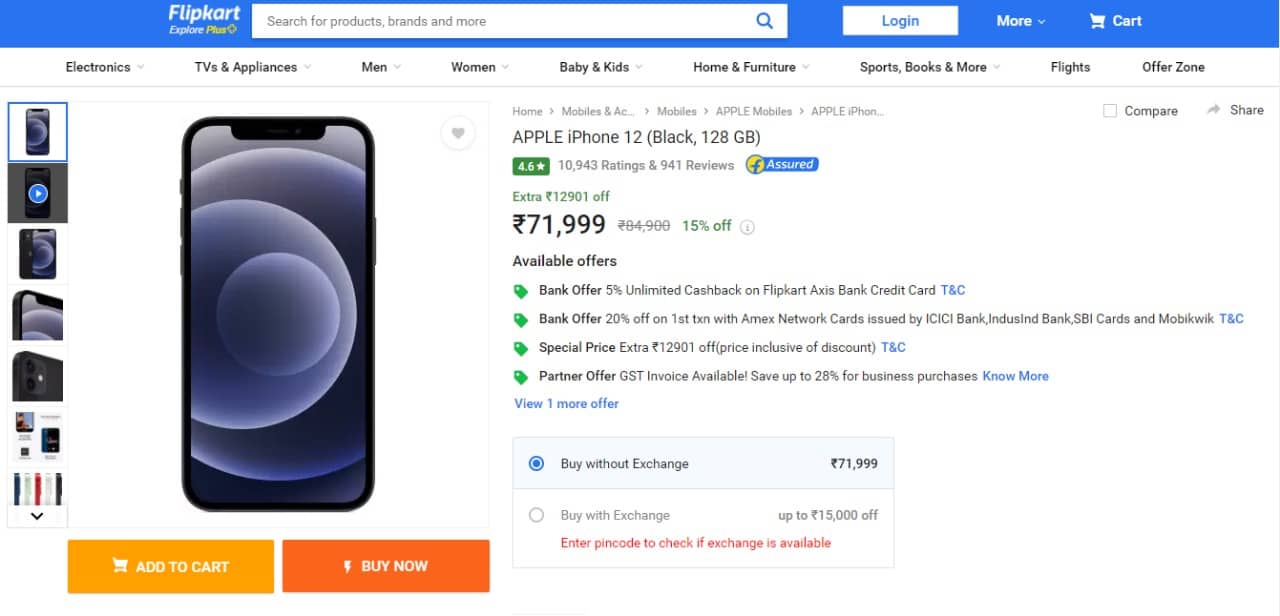Select Buy with Exchange option
The image size is (1280, 616).
click(x=536, y=514)
